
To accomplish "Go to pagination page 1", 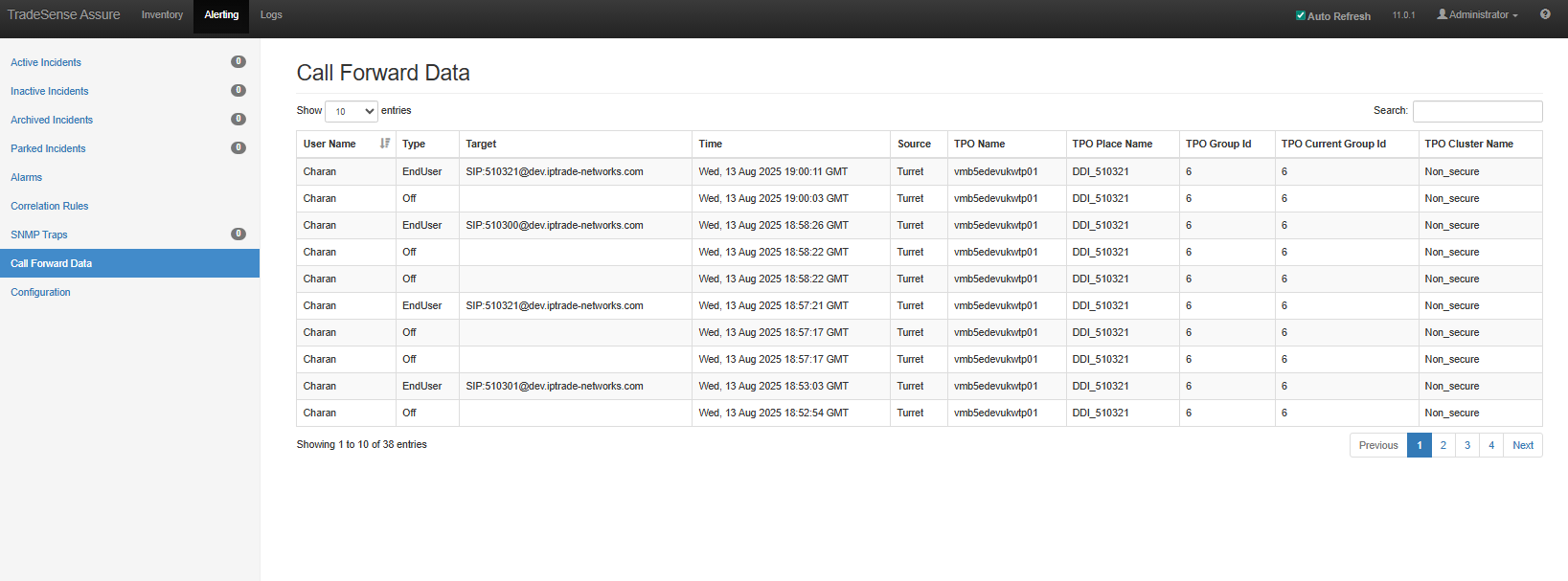I will [x=1420, y=445].
